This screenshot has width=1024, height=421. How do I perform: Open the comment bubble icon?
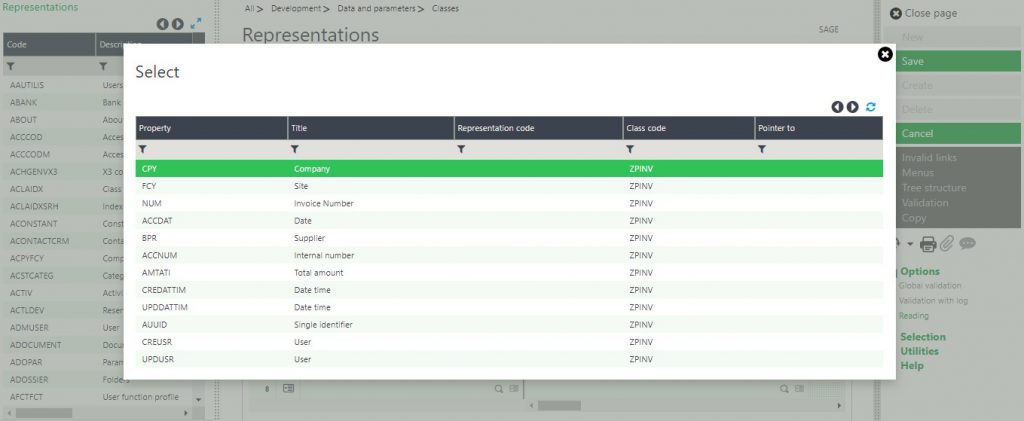click(967, 243)
